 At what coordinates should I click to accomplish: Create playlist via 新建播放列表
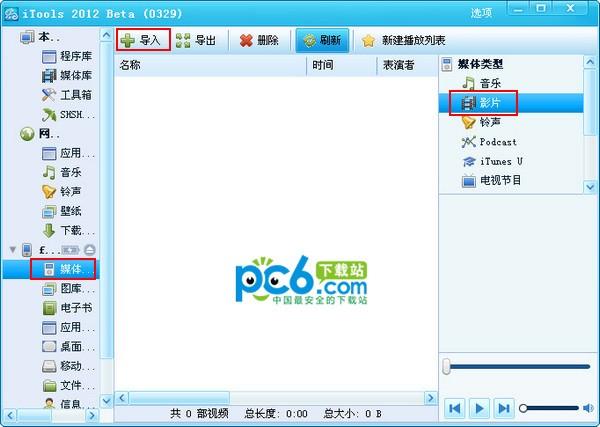(403, 40)
